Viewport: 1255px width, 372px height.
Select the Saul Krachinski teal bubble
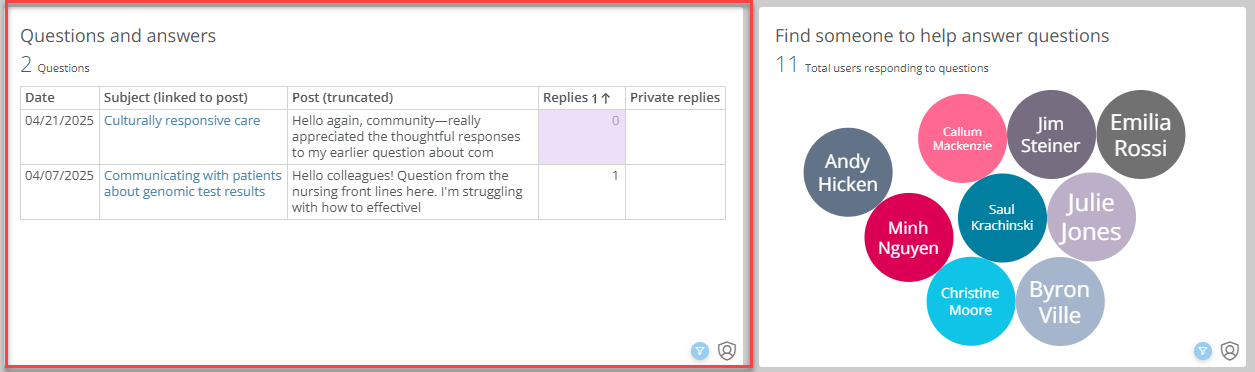(1002, 218)
